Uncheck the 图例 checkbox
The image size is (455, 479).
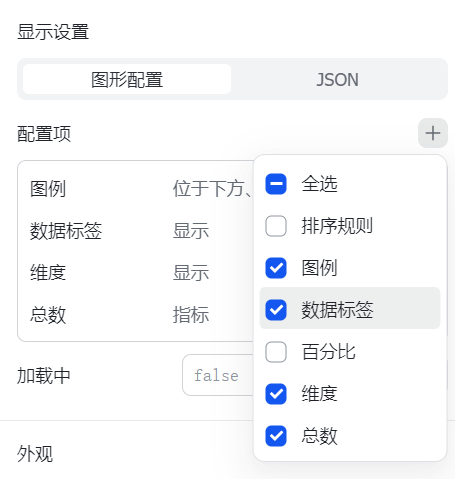pos(276,268)
